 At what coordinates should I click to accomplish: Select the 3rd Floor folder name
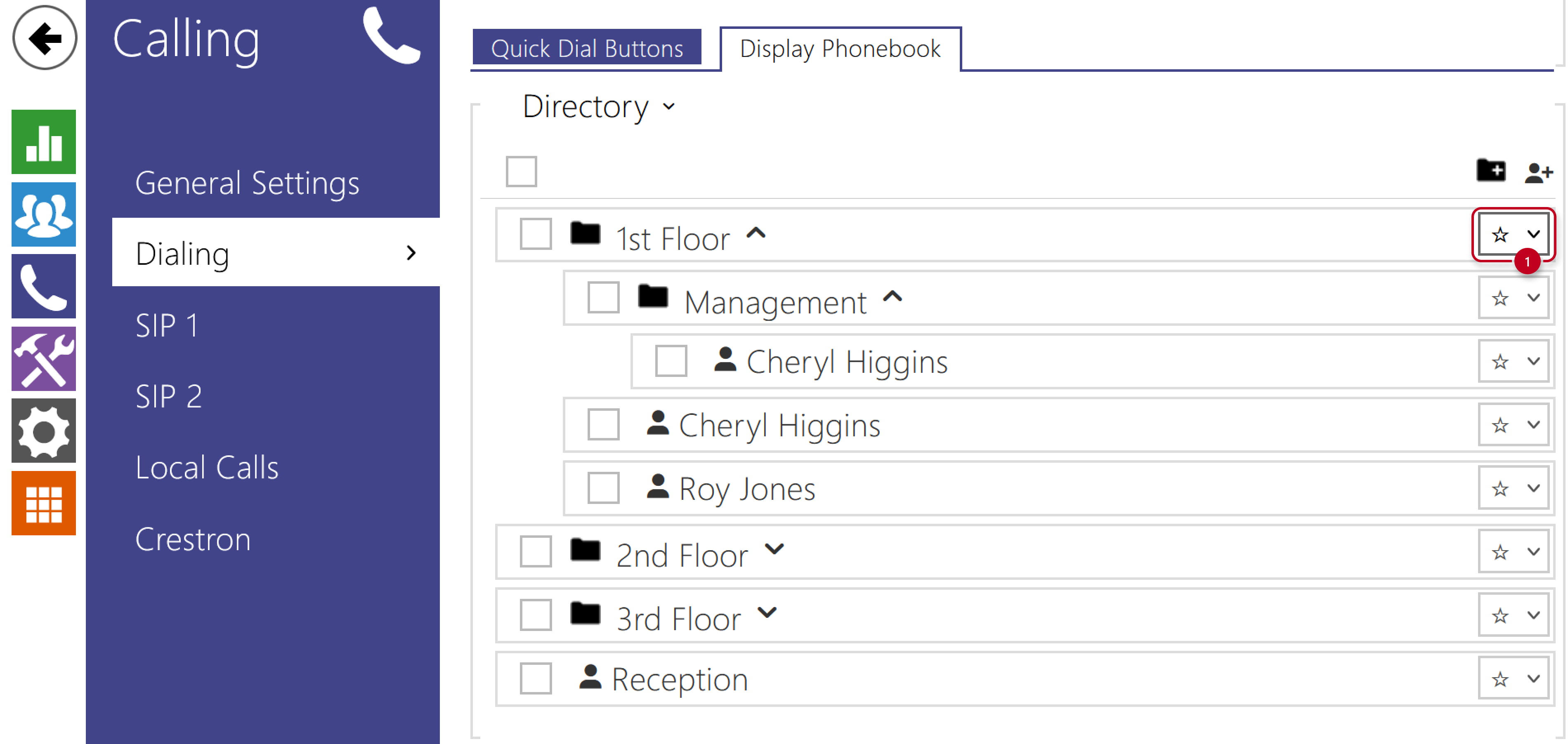point(678,619)
